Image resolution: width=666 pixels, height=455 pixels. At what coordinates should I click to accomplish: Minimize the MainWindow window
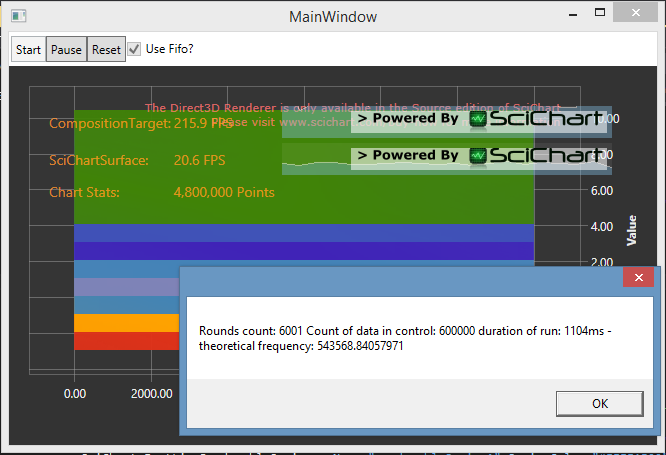[573, 14]
